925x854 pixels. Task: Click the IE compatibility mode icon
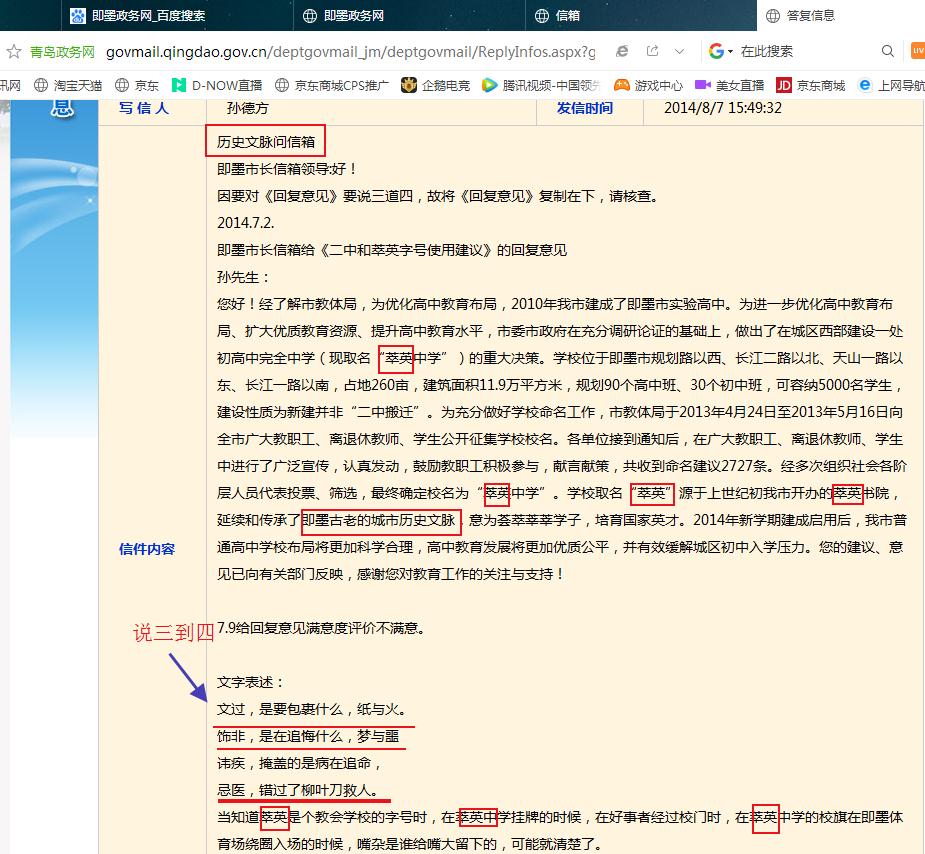click(622, 51)
